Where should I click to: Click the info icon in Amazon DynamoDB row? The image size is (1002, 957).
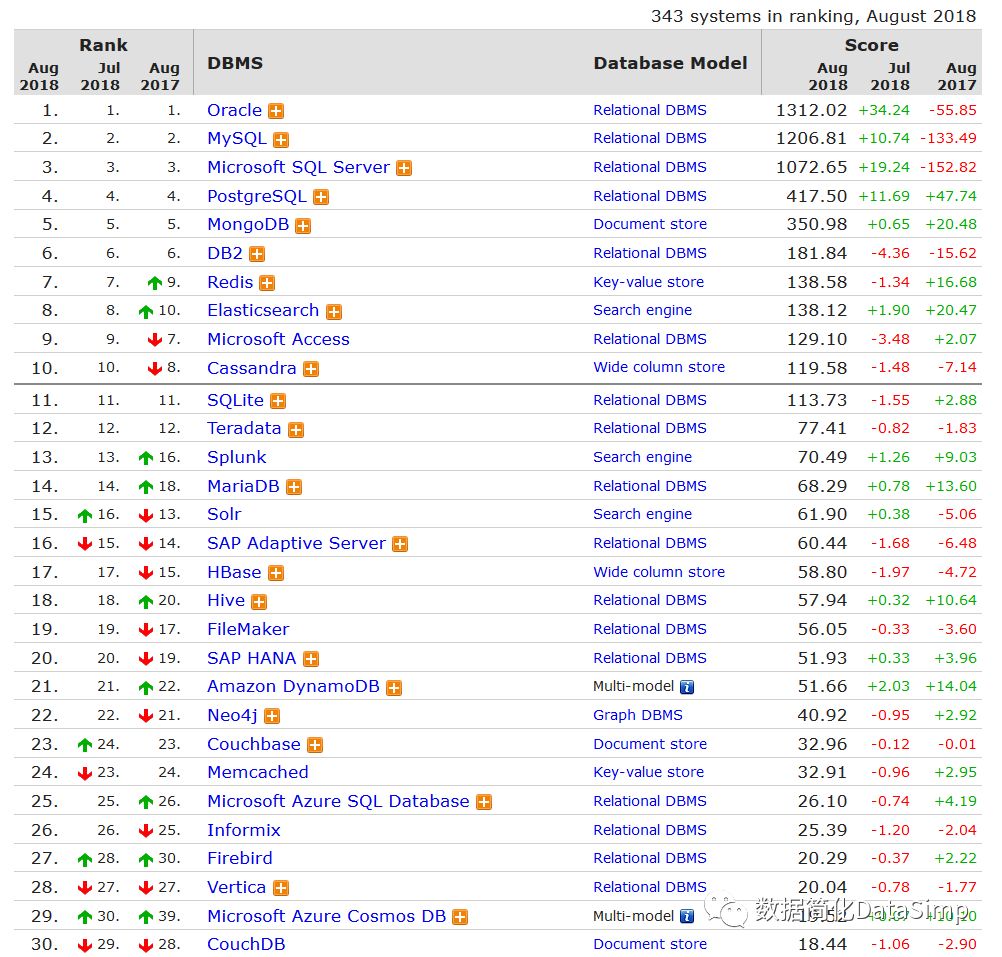click(686, 687)
